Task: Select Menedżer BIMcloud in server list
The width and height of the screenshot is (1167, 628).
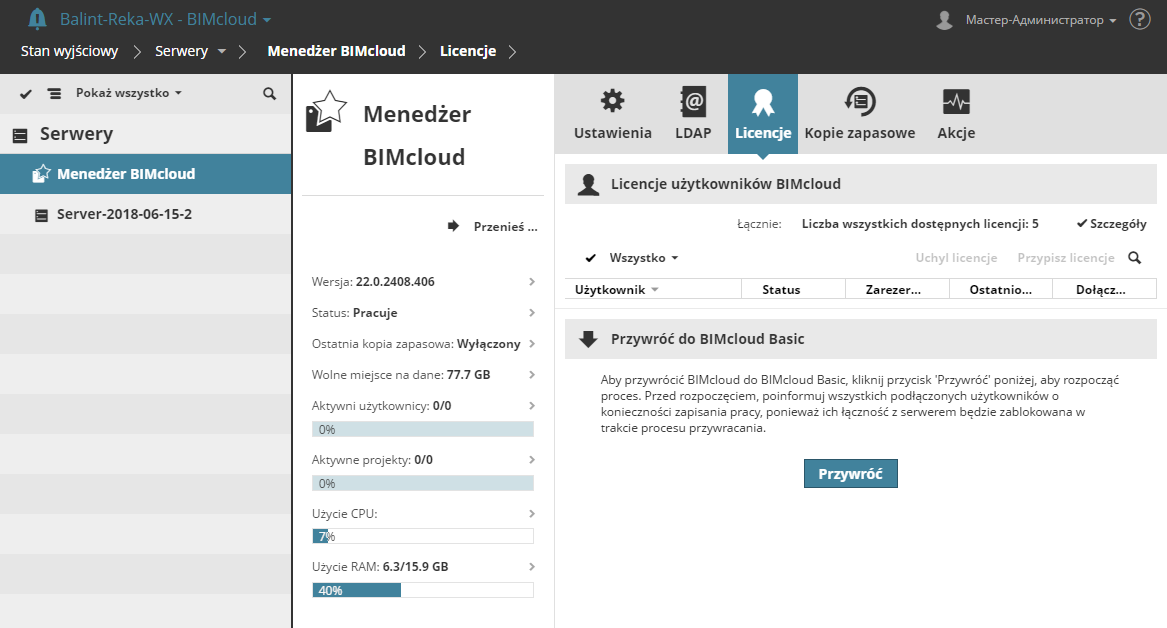Action: 145,174
